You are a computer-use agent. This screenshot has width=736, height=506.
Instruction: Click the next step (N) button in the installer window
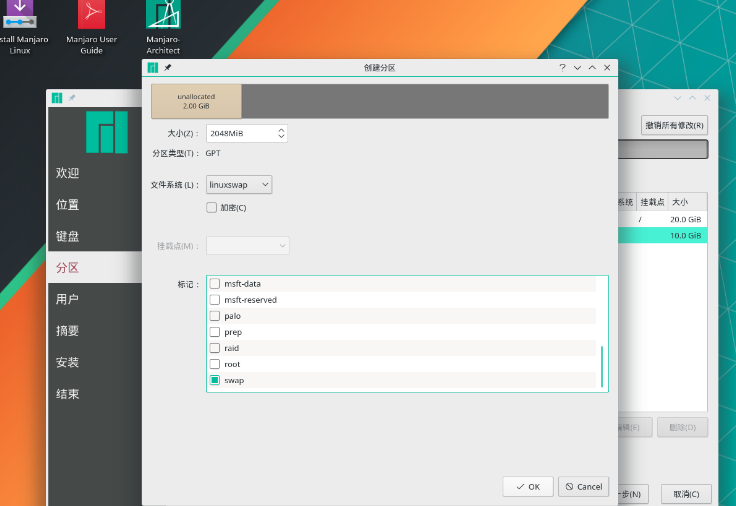coord(633,494)
